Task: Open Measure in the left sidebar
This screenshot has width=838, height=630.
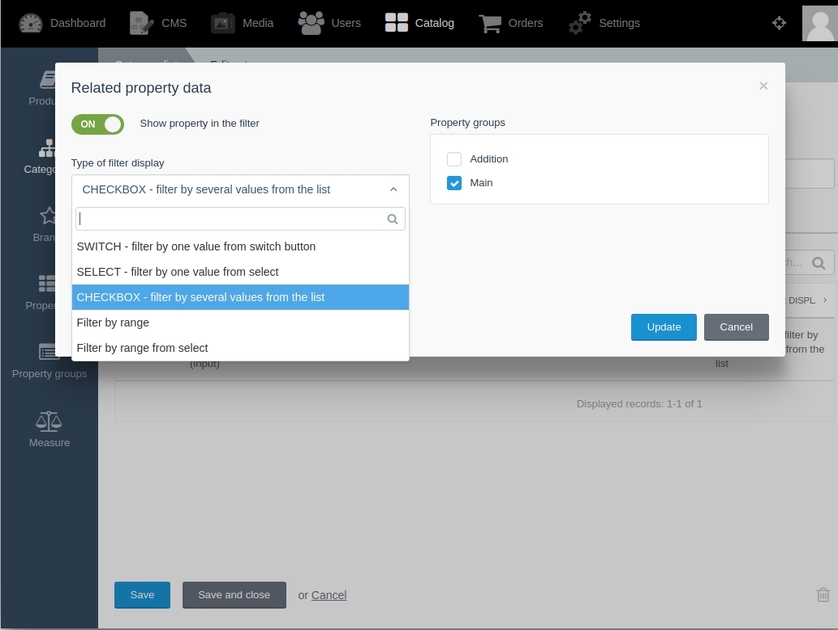Action: [49, 429]
